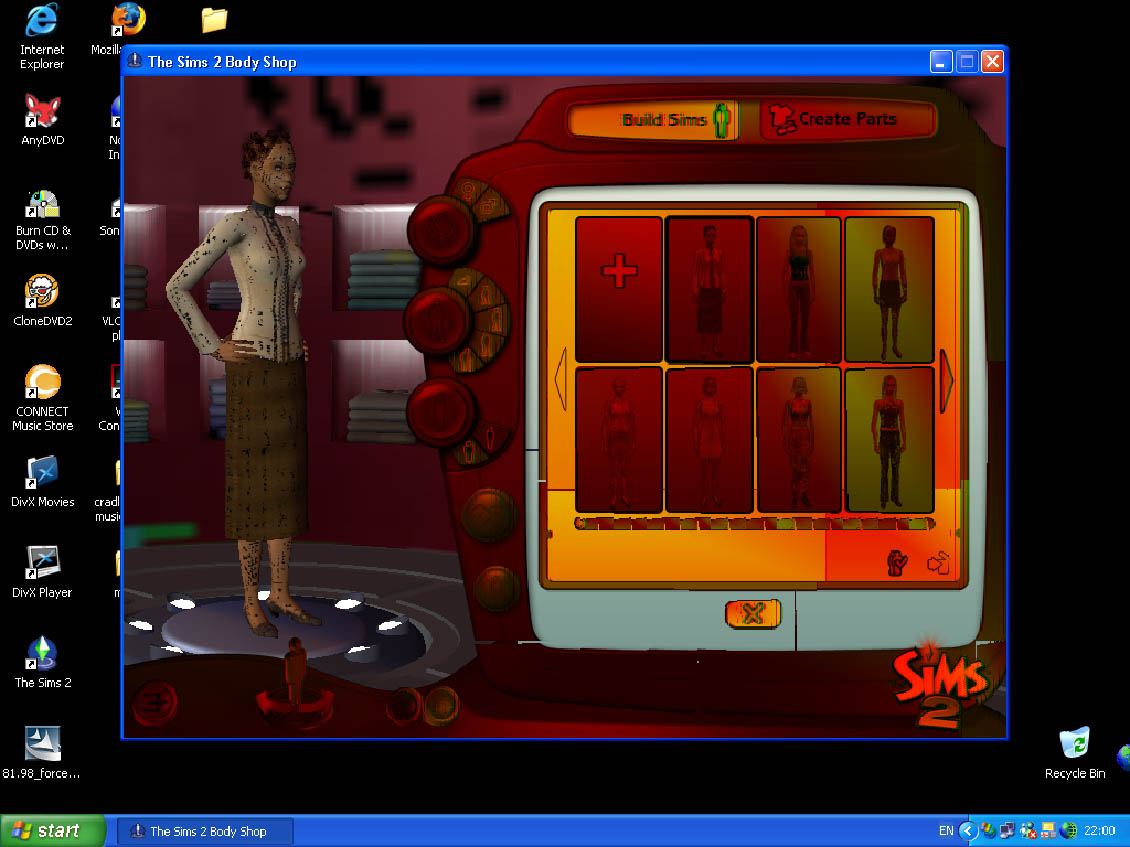
Task: Click the catalog page scrollbar strip
Action: click(754, 523)
